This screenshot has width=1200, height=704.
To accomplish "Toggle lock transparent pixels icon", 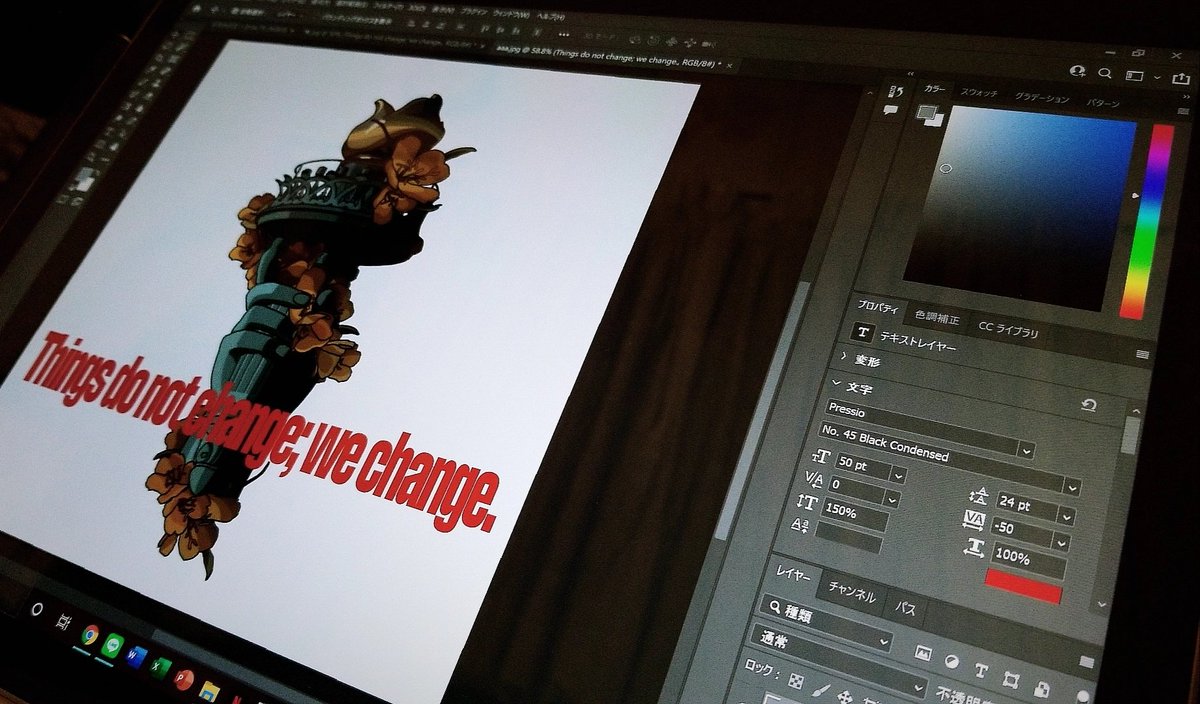I will click(796, 679).
